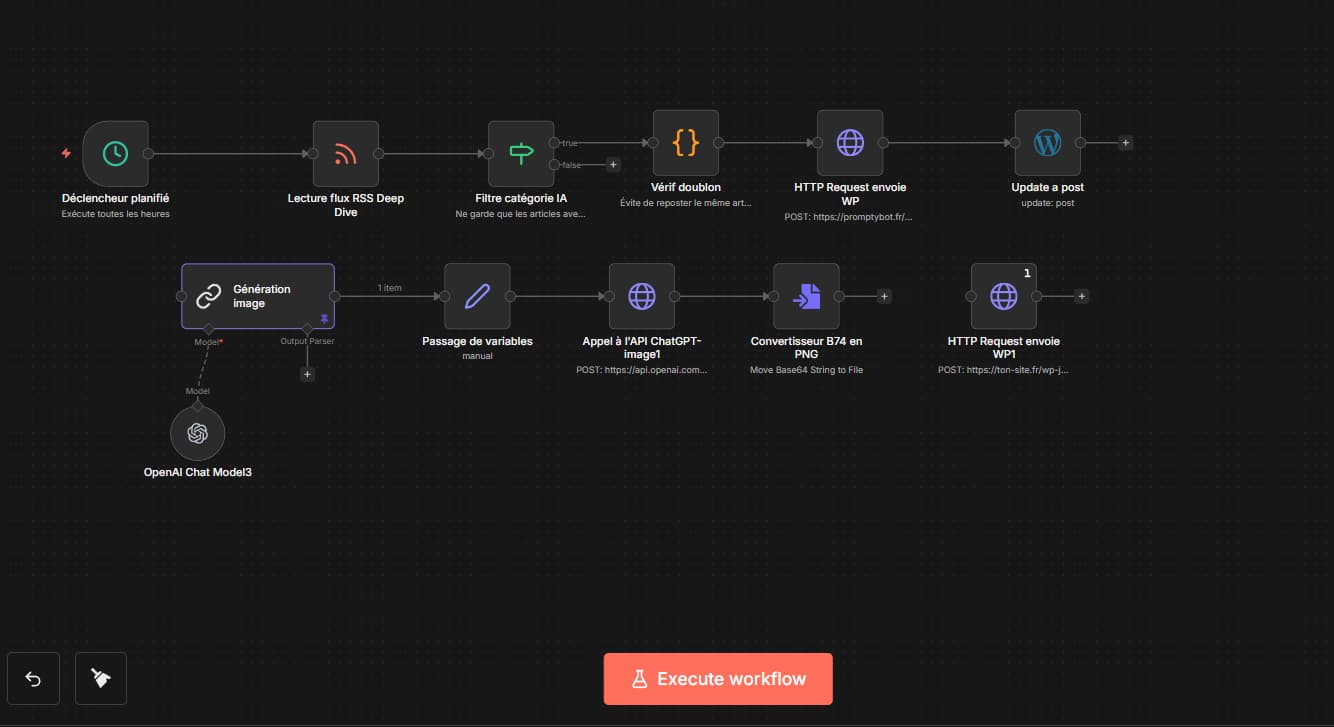Click plus after Convertisseur B74 en PNG
1334x727 pixels.
click(884, 296)
